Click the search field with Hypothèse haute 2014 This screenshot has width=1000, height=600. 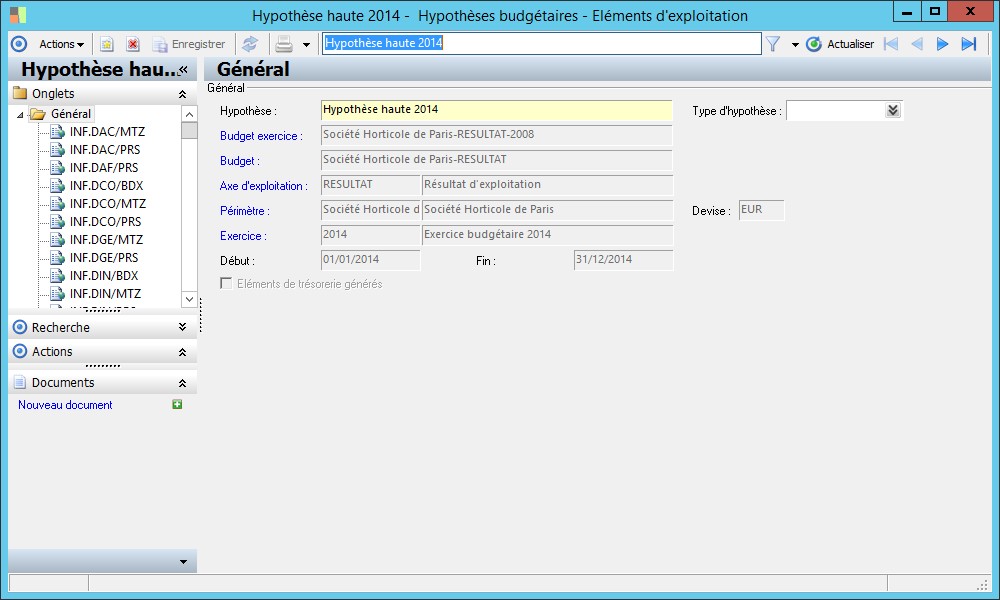[541, 43]
